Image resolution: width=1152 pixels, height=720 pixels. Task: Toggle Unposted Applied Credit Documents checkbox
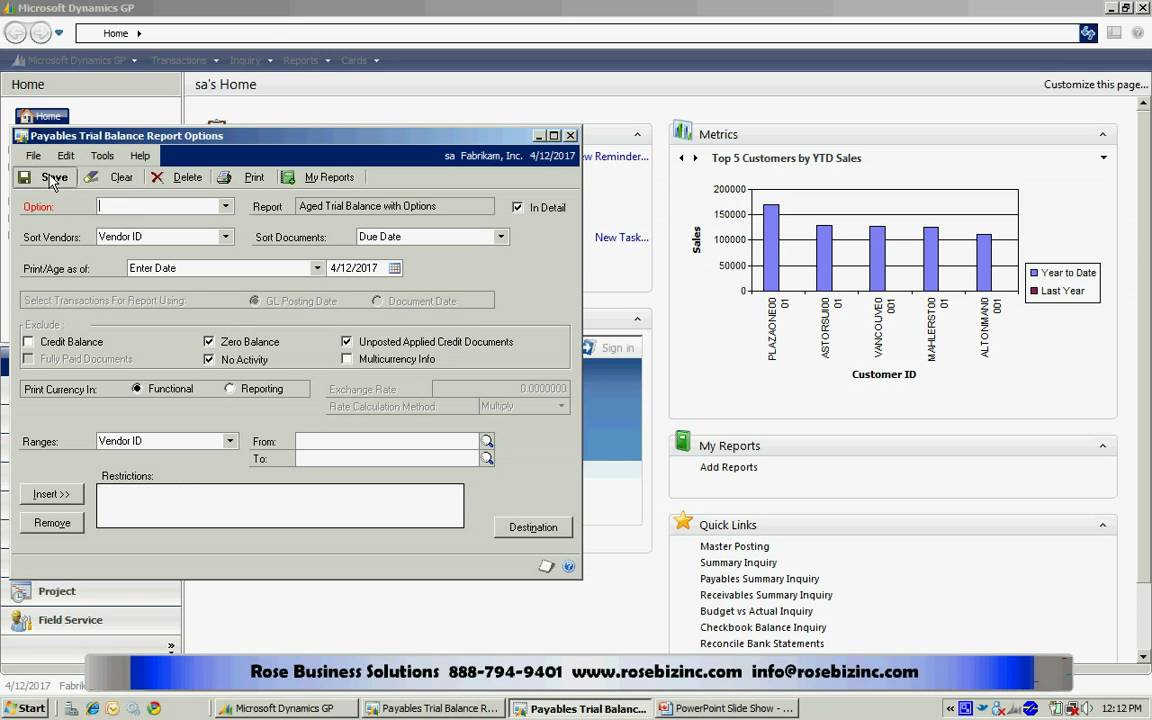click(347, 342)
